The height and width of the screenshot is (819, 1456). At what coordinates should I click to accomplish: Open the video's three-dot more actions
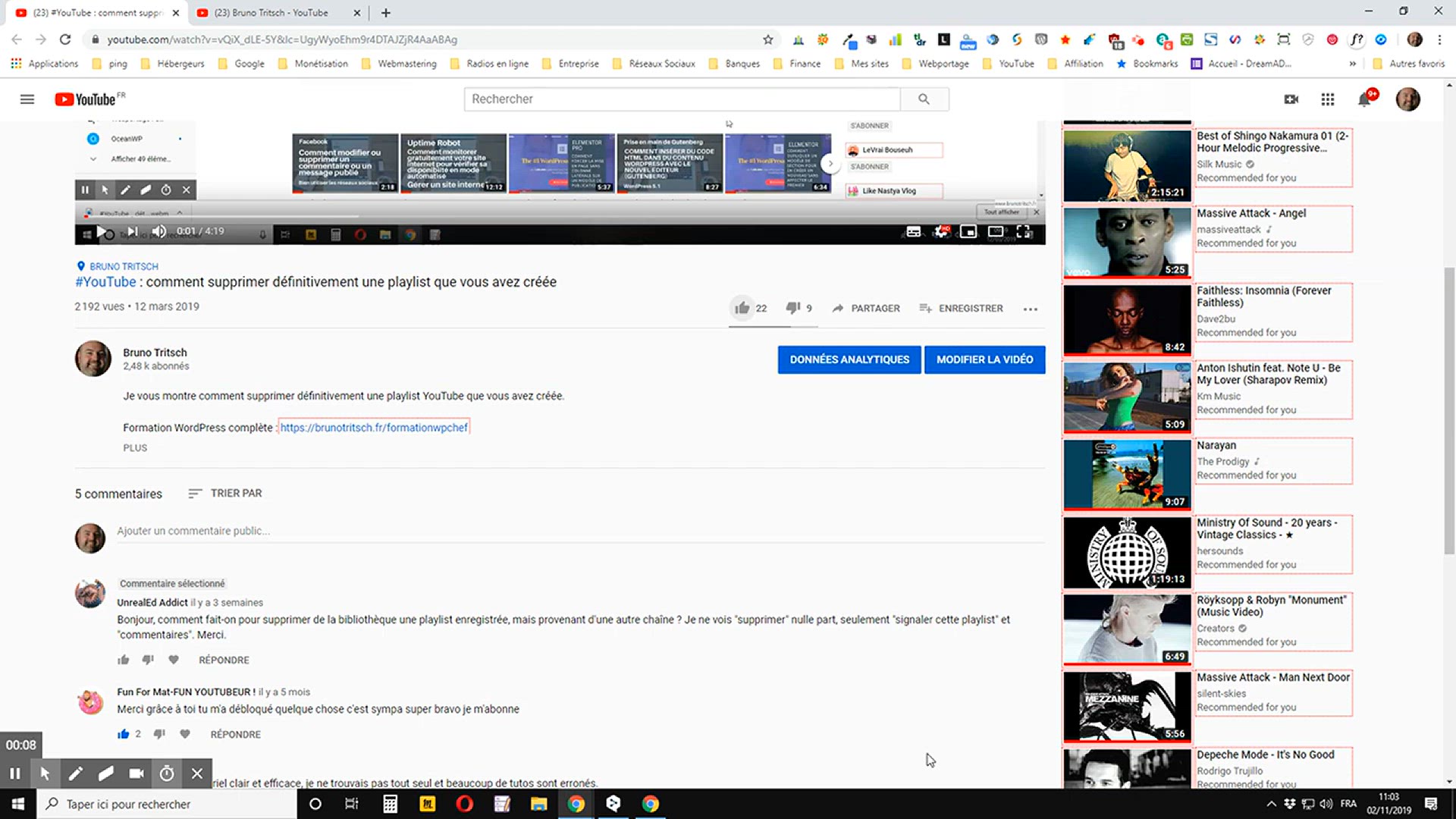point(1030,309)
